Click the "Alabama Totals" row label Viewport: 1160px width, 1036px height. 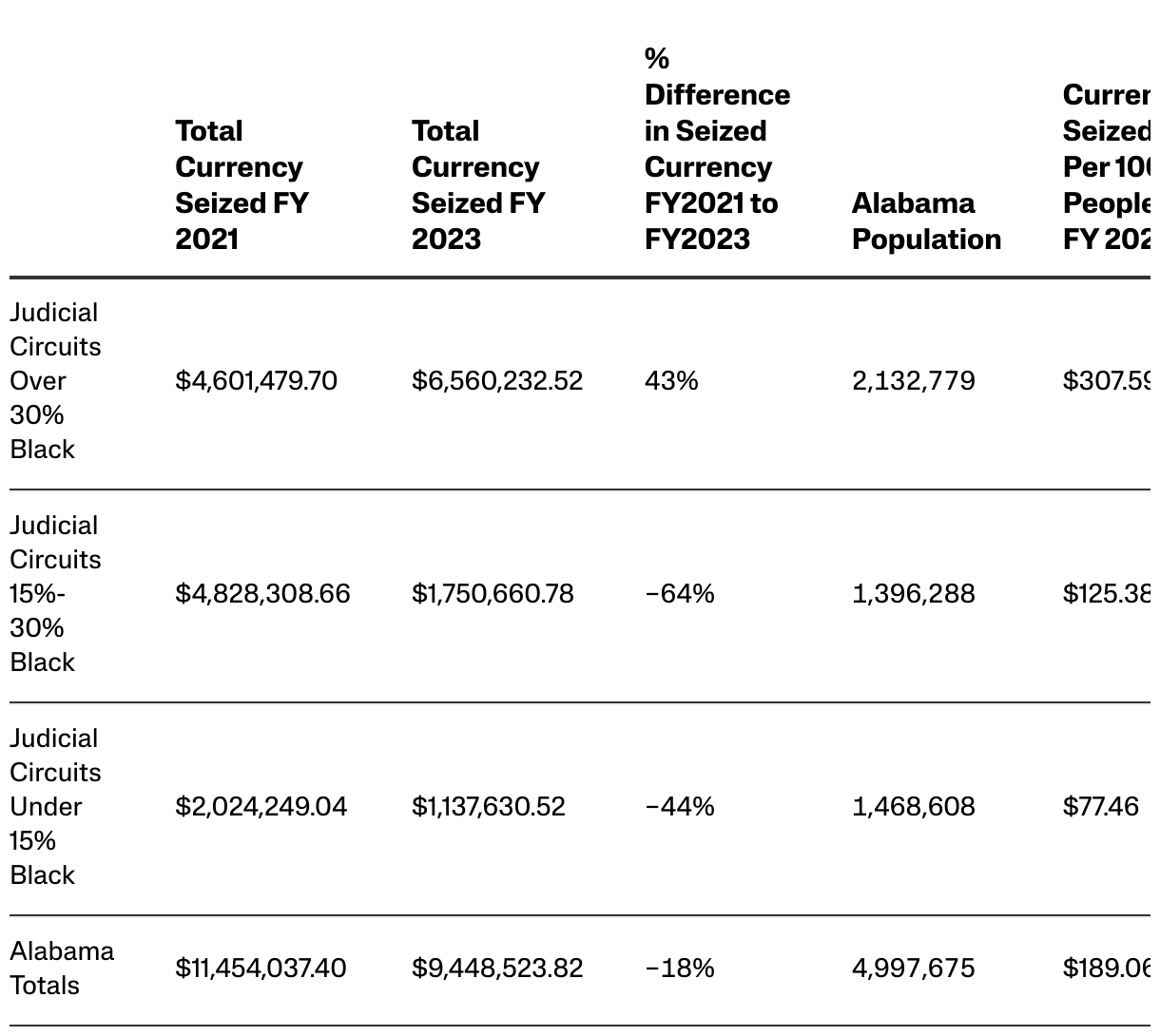(x=61, y=968)
